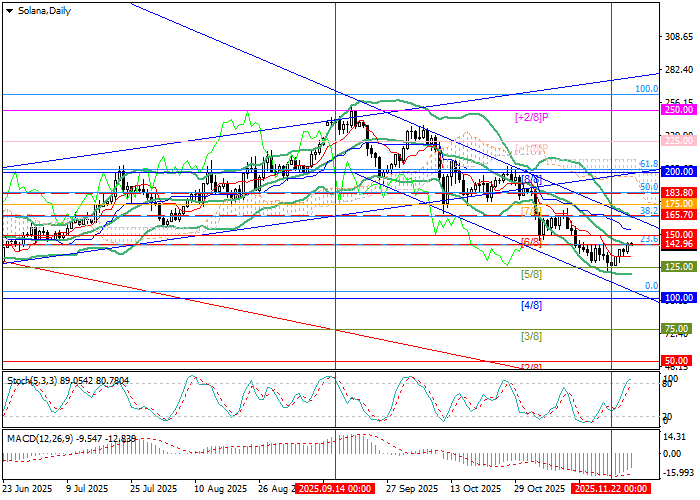Click the 183.80 blue price tag
The image size is (700, 500).
click(679, 192)
